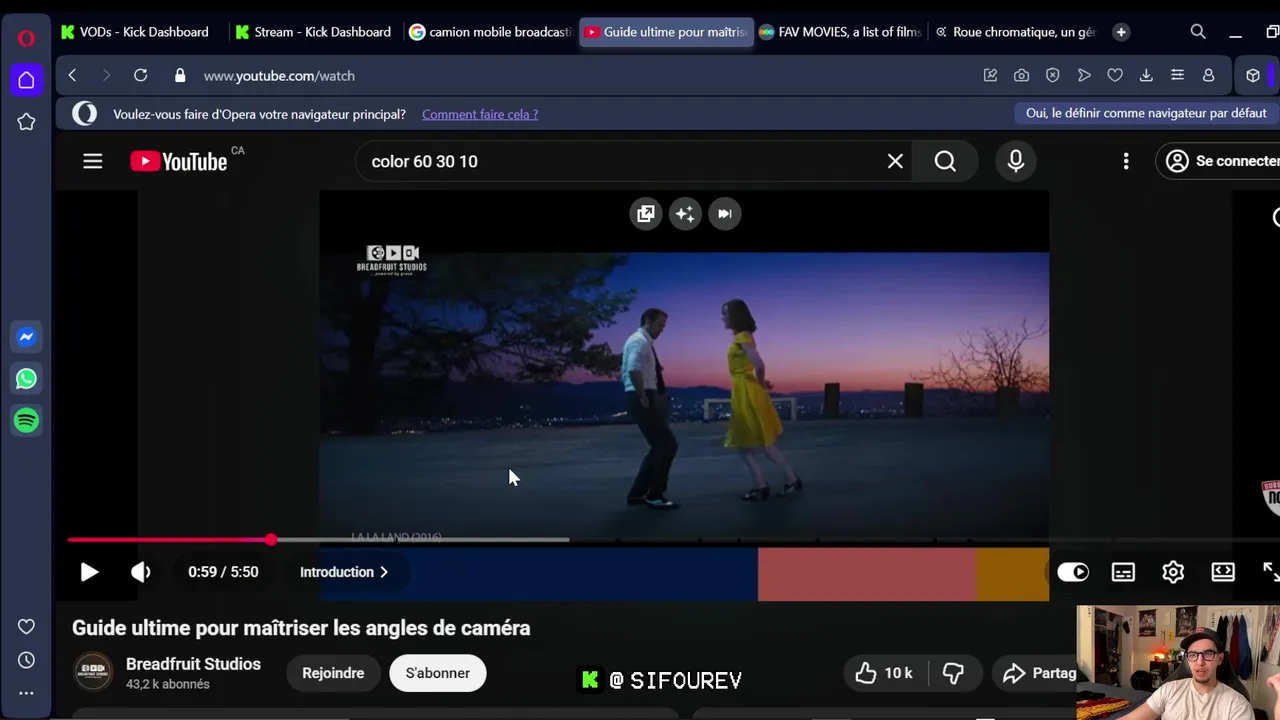Reload the current YouTube page
This screenshot has height=720, width=1280.
point(140,76)
